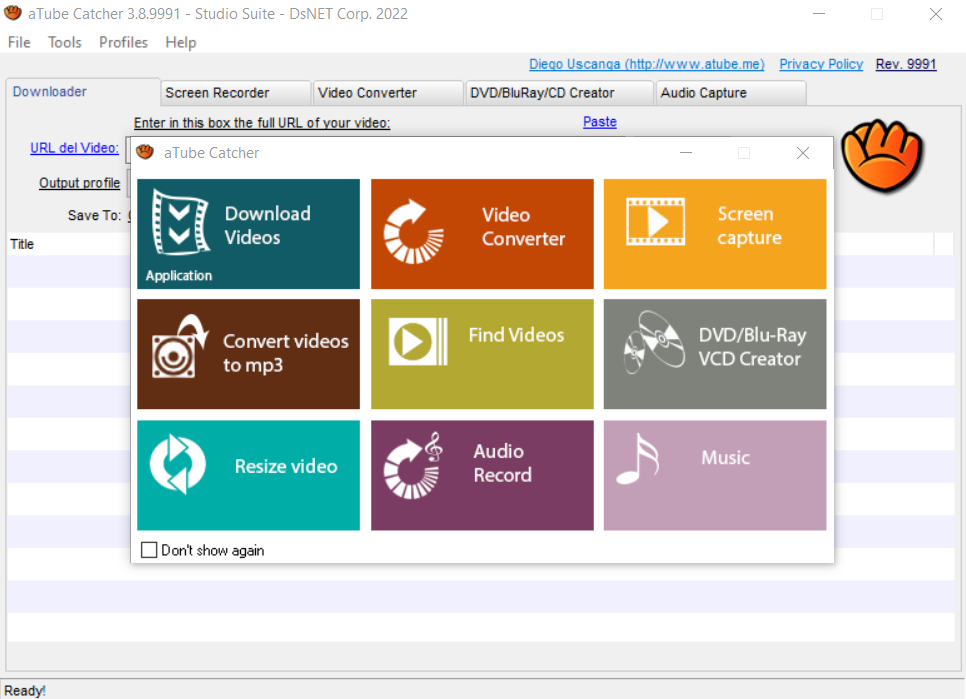Viewport: 966px width, 699px height.
Task: Enable the Don't show again checkbox
Action: (x=149, y=550)
